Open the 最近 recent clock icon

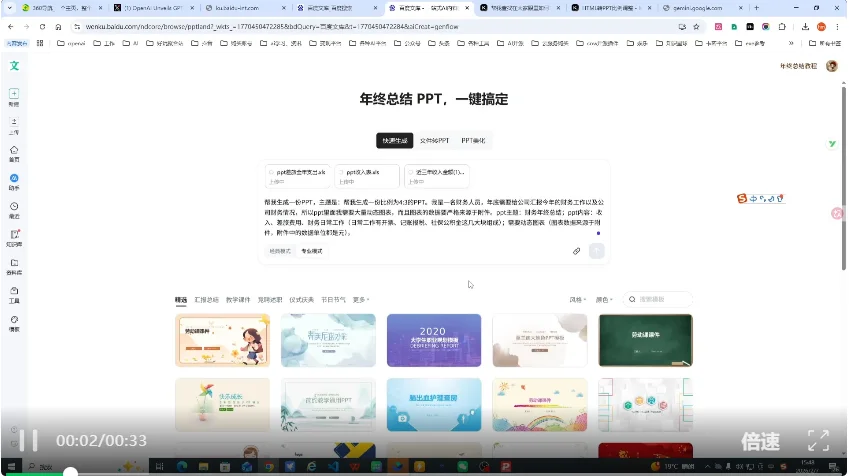coord(14,206)
